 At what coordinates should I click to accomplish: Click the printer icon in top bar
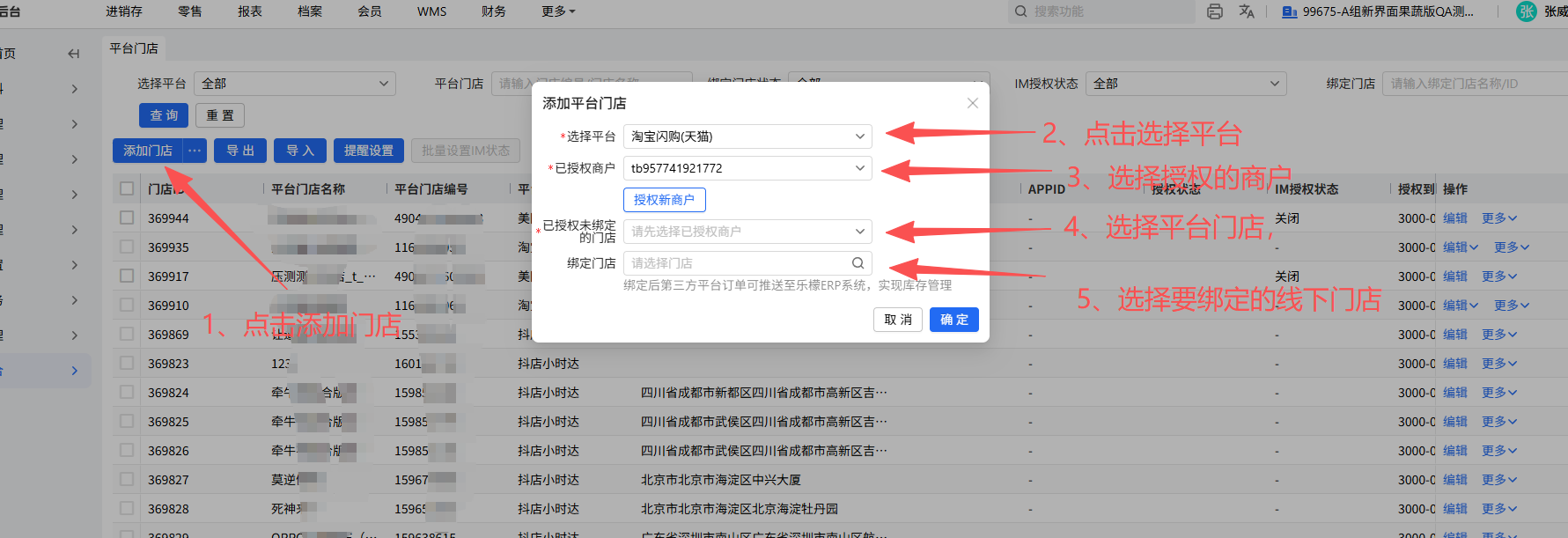pyautogui.click(x=1215, y=11)
